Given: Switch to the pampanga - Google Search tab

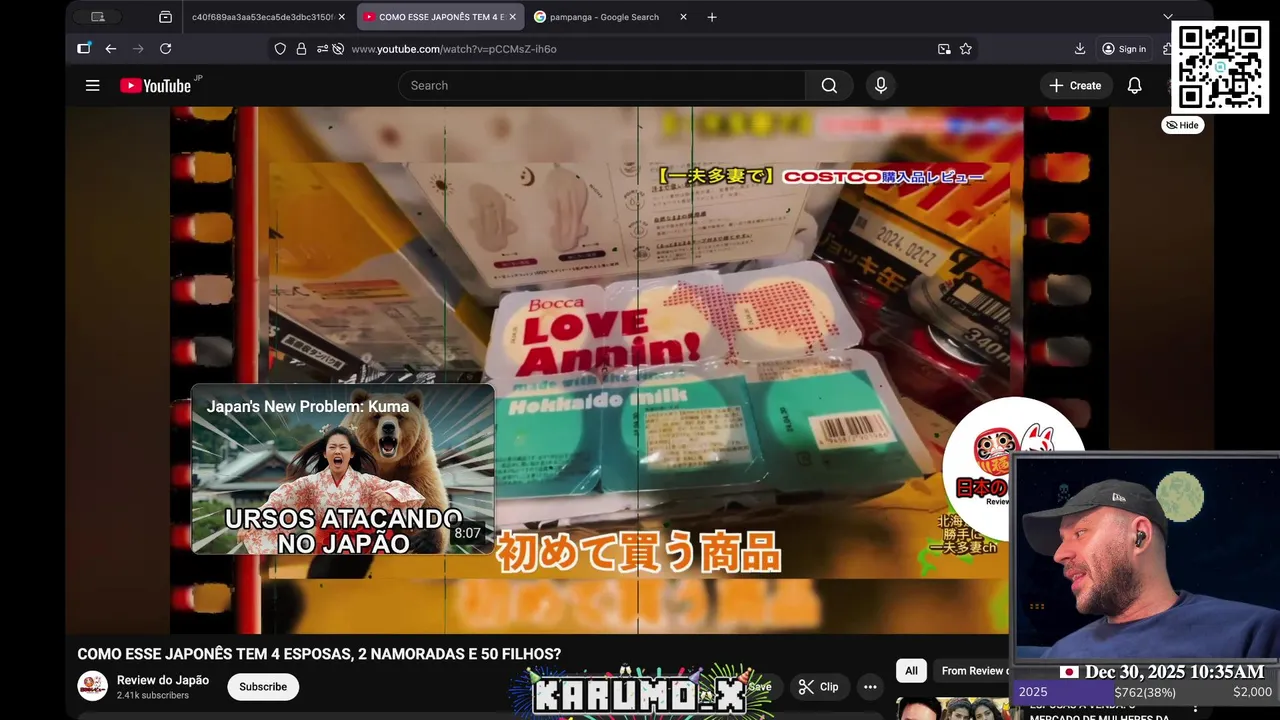Looking at the screenshot, I should click(603, 17).
